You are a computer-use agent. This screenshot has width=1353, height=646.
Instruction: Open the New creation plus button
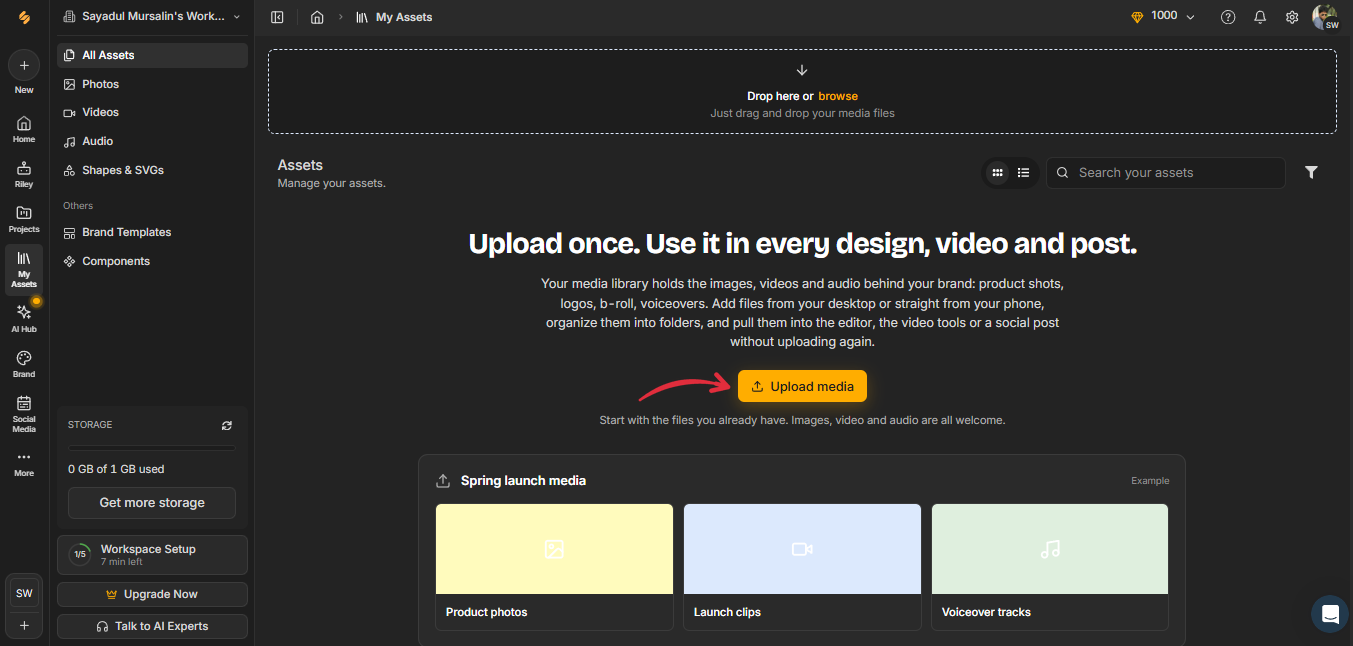(x=24, y=66)
